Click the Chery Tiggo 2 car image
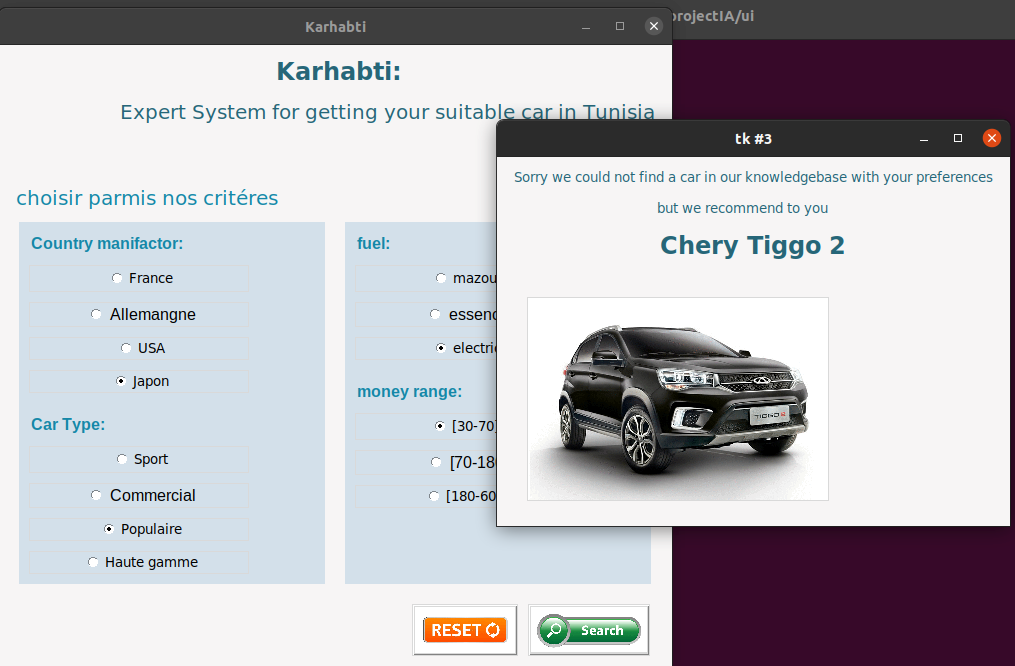The height and width of the screenshot is (666, 1015). pyautogui.click(x=678, y=399)
